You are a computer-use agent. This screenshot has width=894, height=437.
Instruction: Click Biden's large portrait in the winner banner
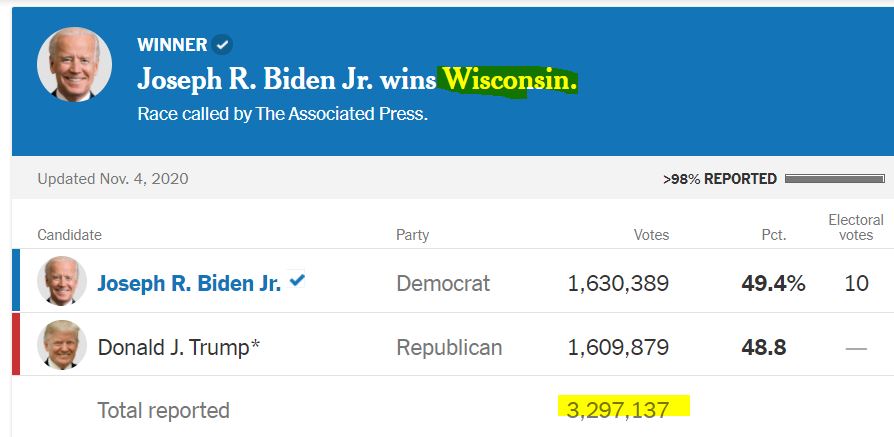click(74, 65)
